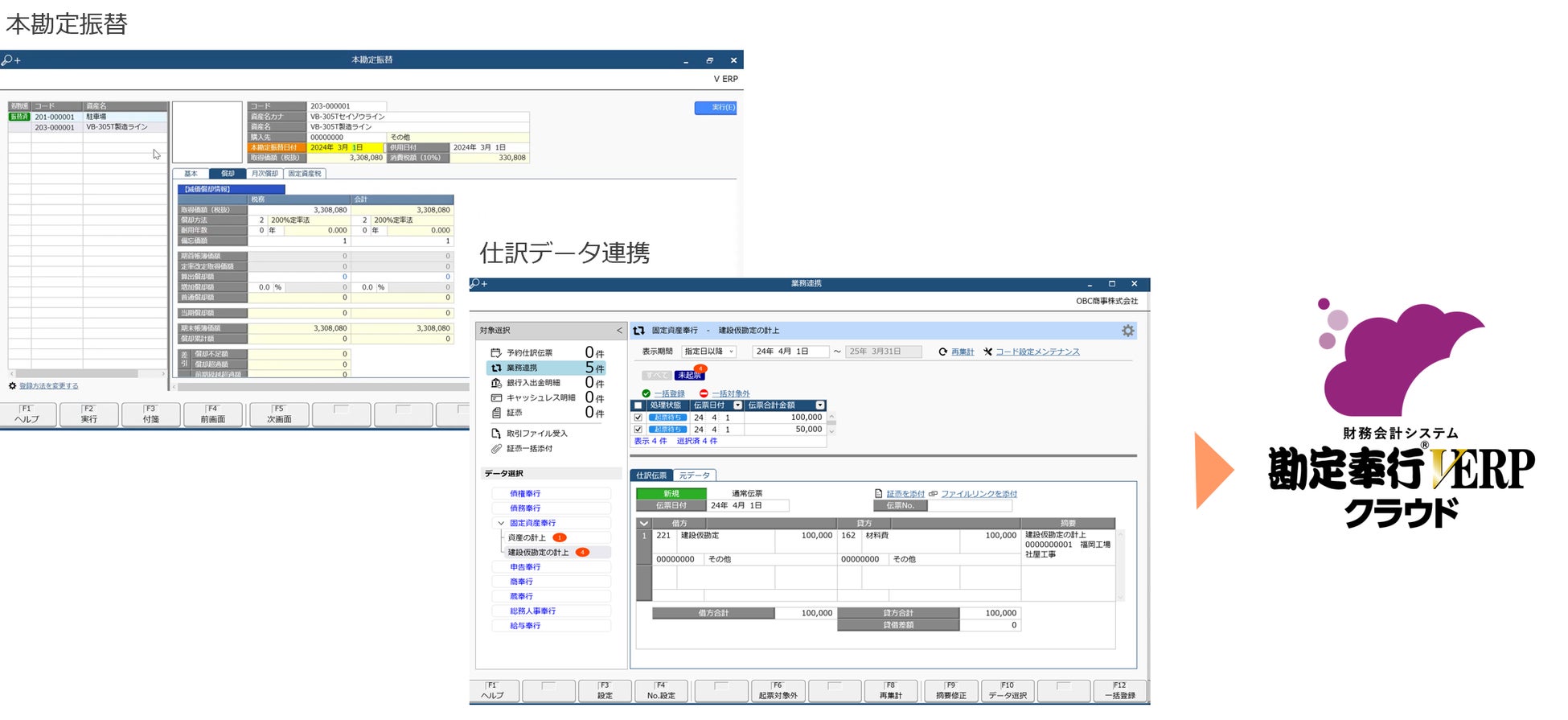Open the コード設定メンテナンス link
1568x720 pixels.
click(x=1038, y=352)
